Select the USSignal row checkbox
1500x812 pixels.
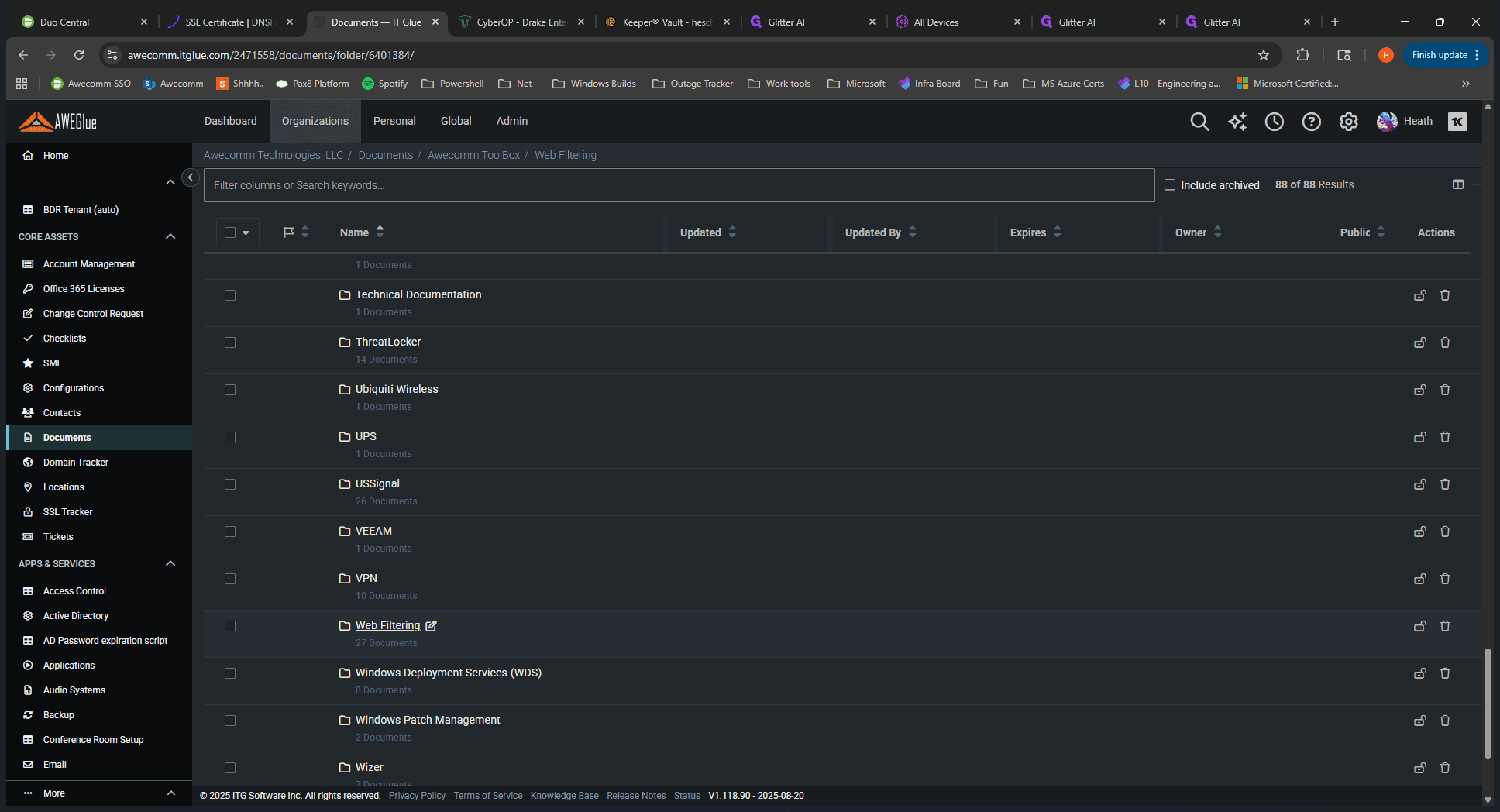tap(230, 484)
